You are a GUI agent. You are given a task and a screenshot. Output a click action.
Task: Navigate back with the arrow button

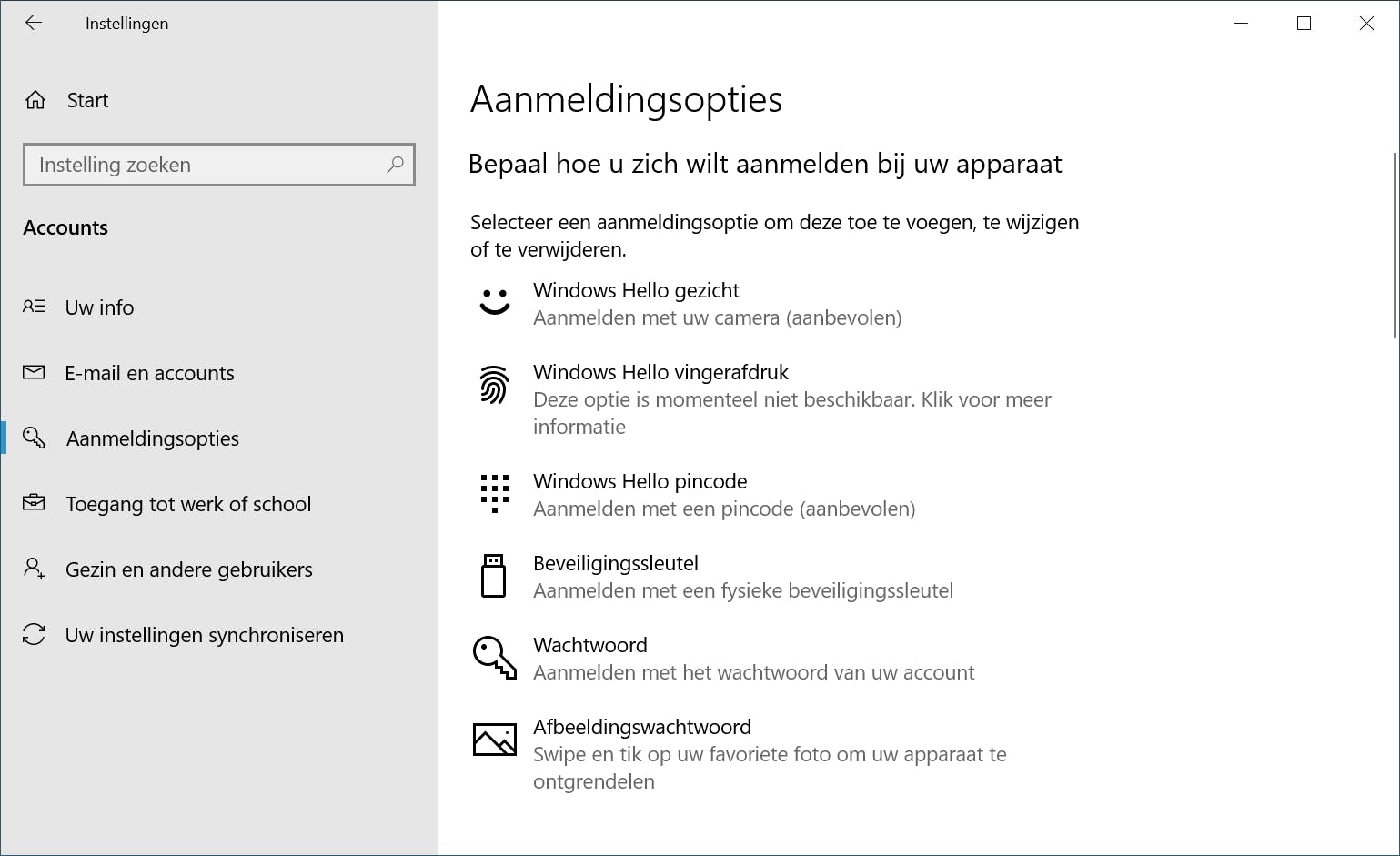pos(34,23)
